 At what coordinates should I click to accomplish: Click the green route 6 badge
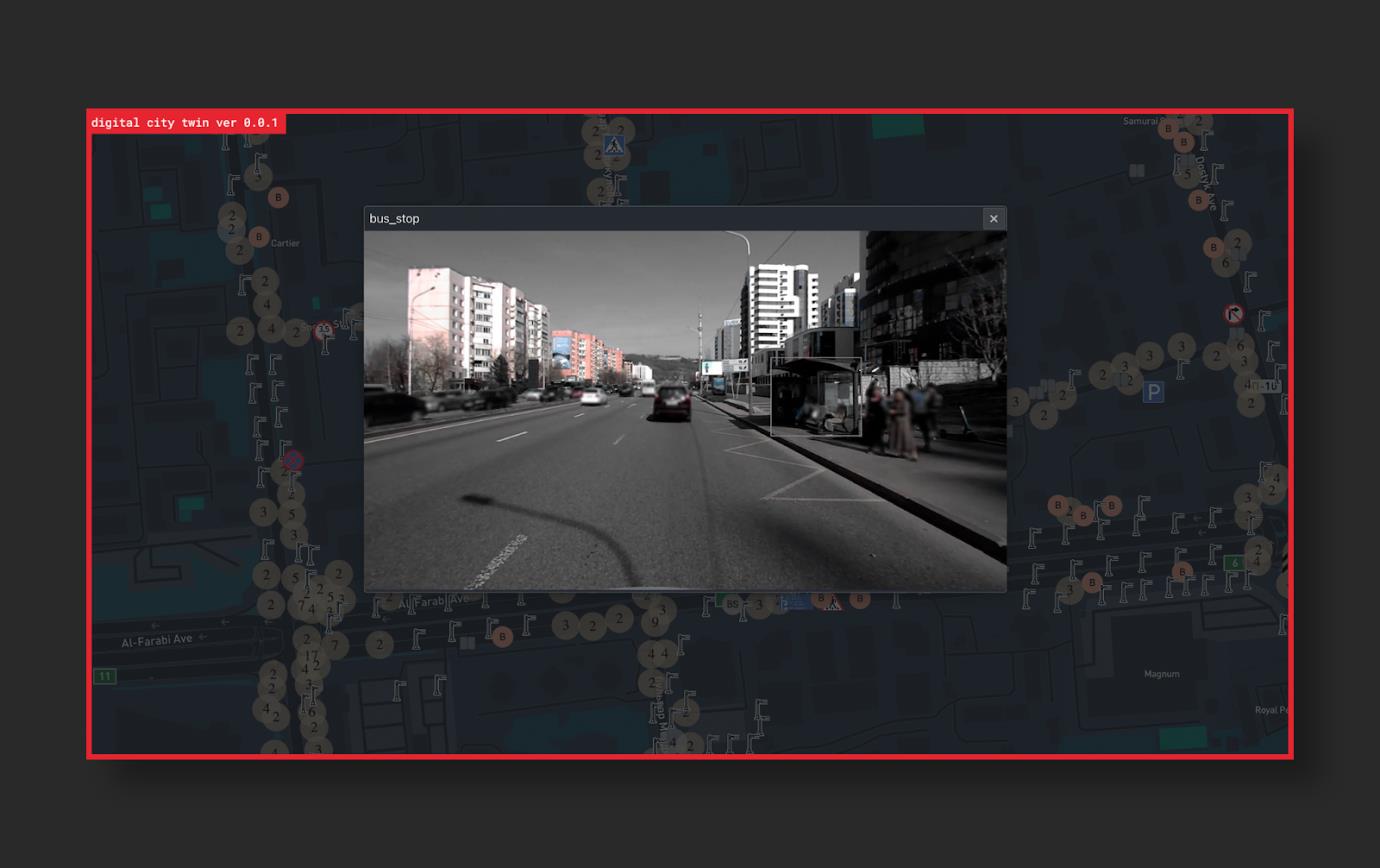pyautogui.click(x=1234, y=563)
